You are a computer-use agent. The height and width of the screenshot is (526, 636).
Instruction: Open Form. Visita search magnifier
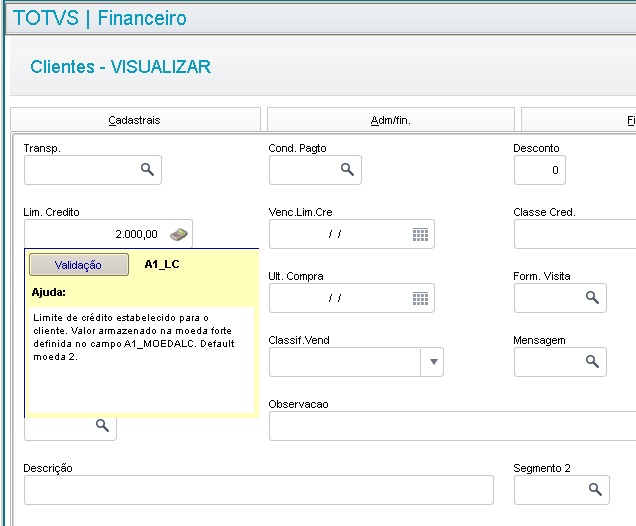pos(592,298)
